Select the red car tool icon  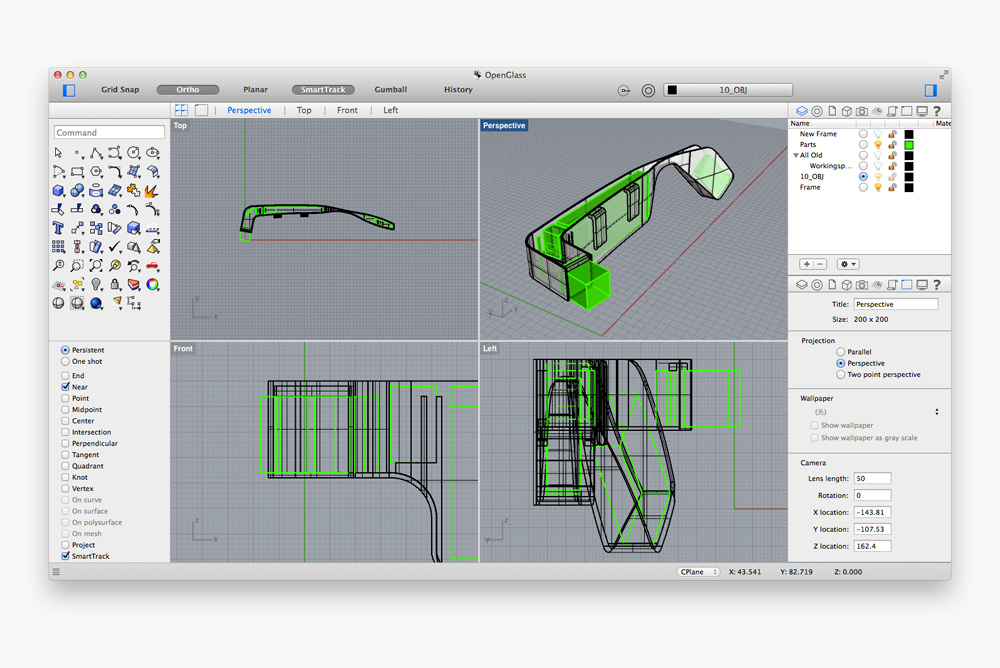[152, 265]
